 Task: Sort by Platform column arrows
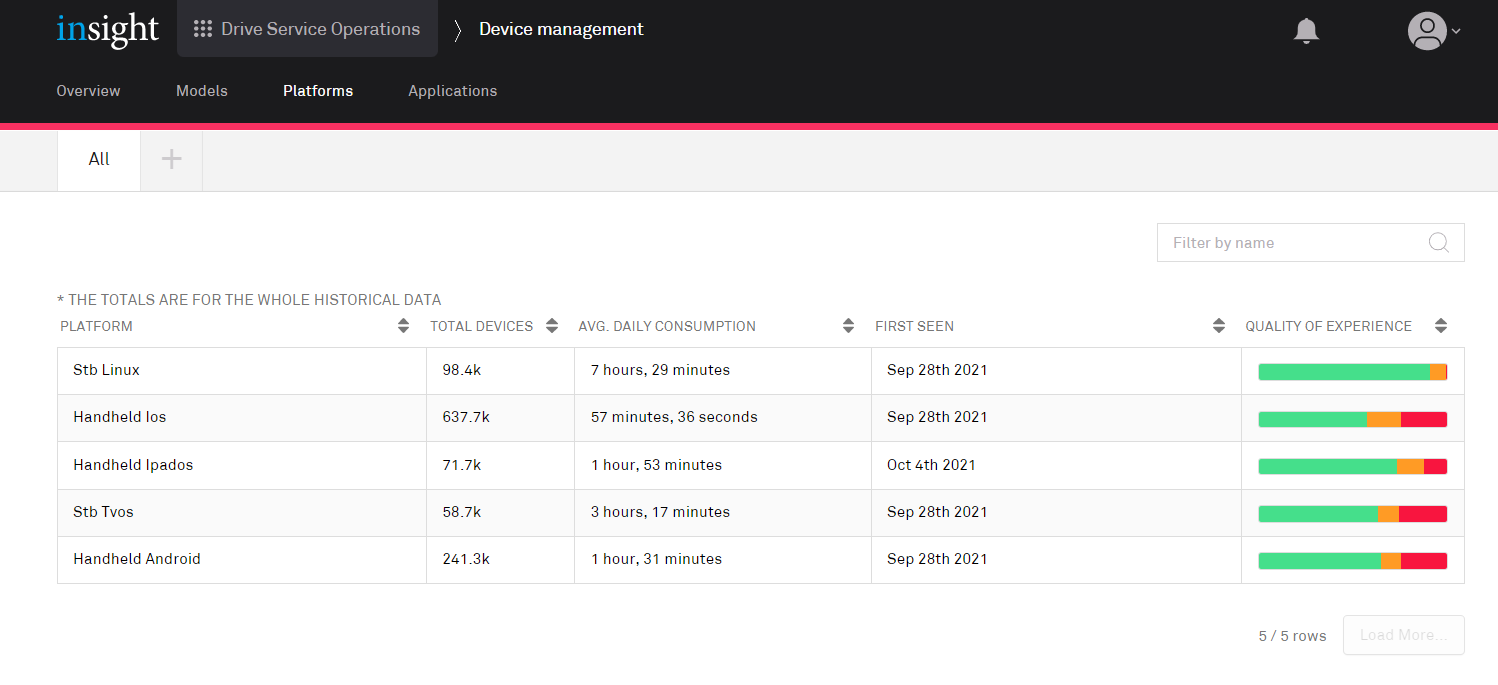[403, 326]
